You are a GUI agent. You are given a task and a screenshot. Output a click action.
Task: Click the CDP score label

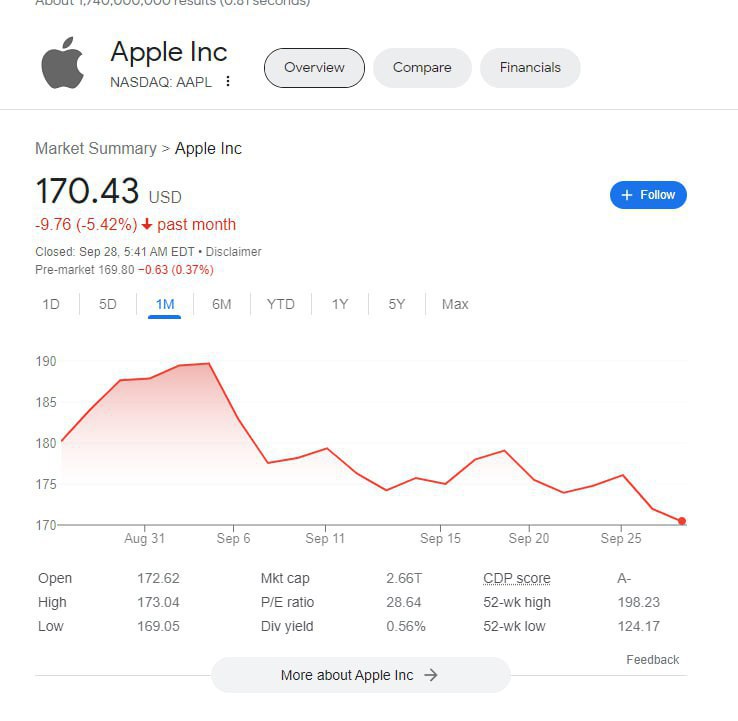[516, 578]
